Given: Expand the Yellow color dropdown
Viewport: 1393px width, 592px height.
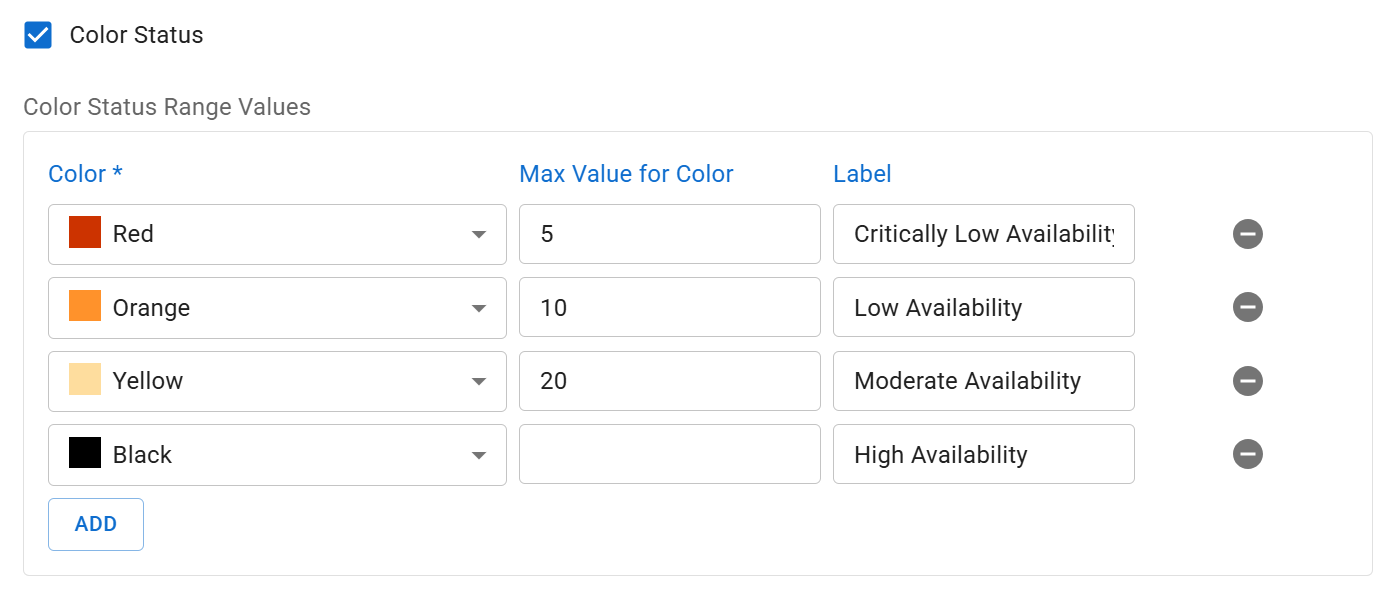Looking at the screenshot, I should point(479,381).
